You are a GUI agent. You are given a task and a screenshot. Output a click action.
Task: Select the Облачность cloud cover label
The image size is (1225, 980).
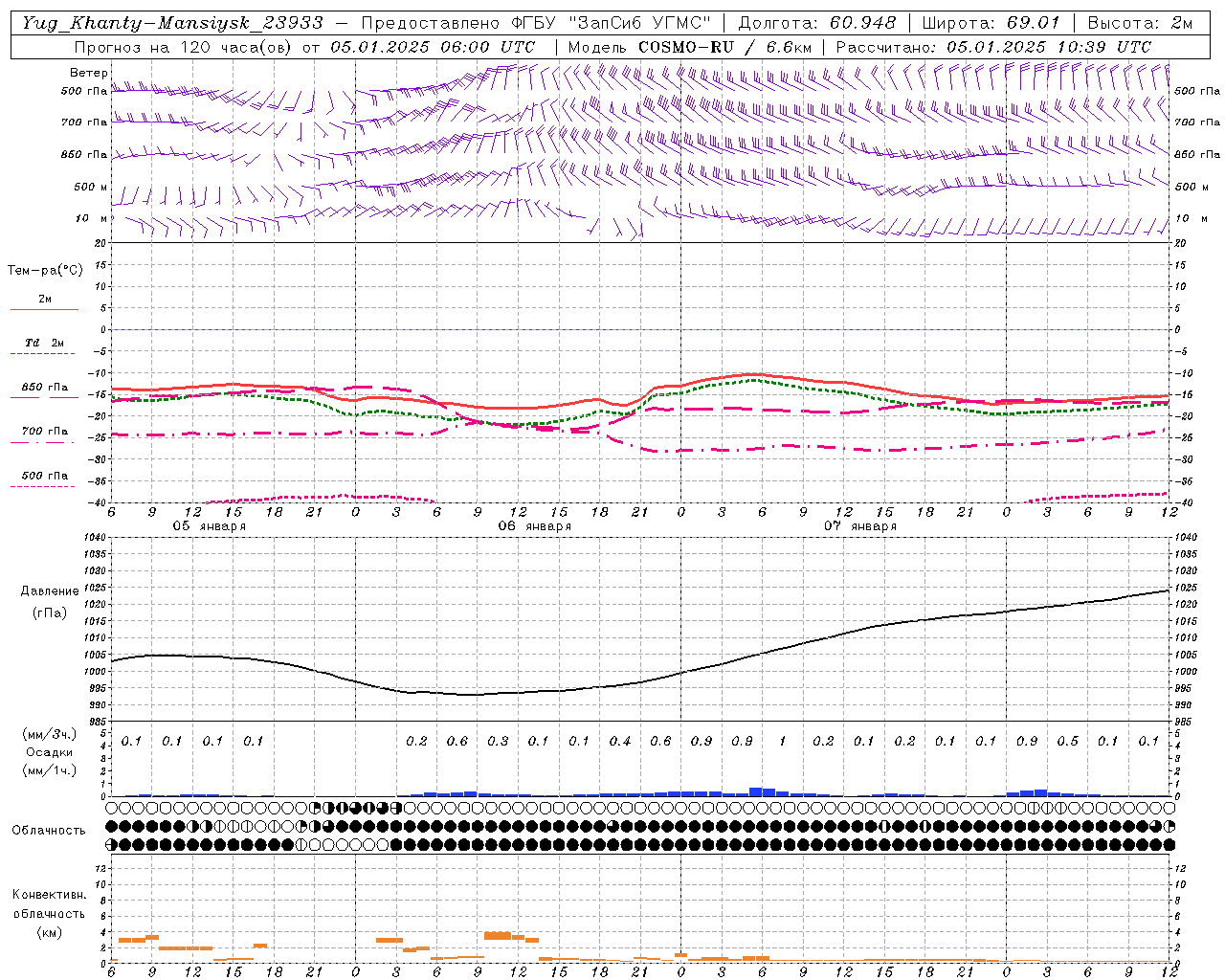coord(49,831)
